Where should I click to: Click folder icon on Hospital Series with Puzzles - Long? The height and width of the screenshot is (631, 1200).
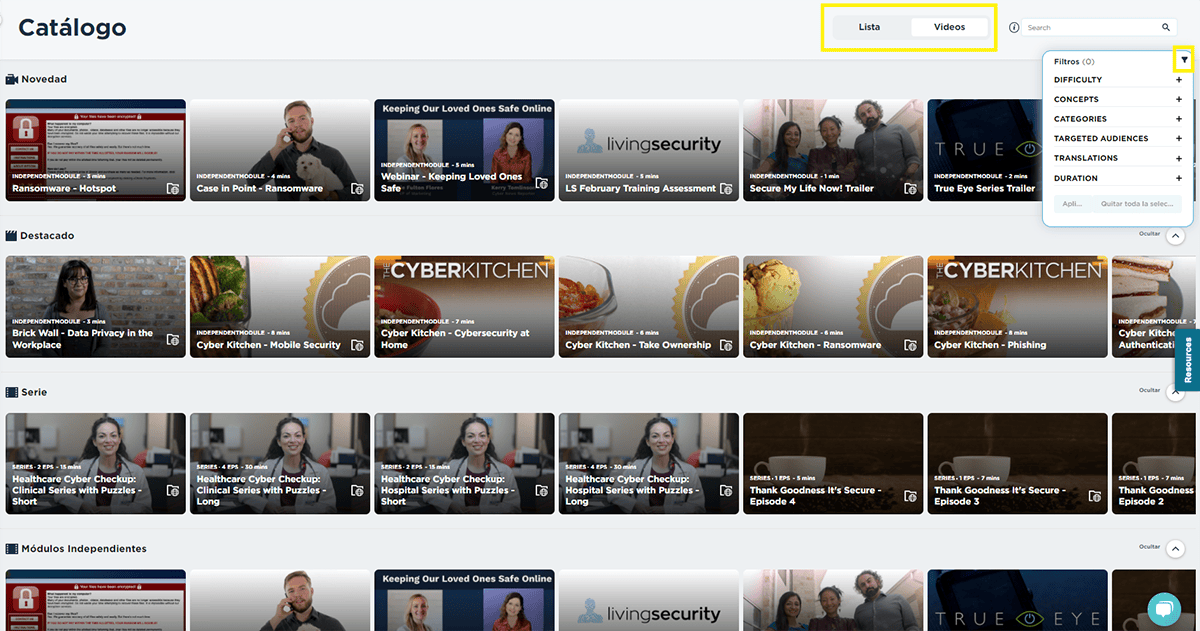pyautogui.click(x=726, y=491)
